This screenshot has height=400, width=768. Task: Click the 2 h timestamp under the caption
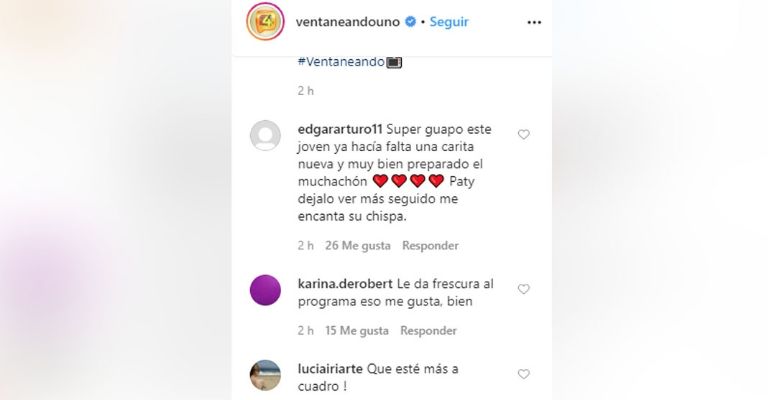point(306,91)
